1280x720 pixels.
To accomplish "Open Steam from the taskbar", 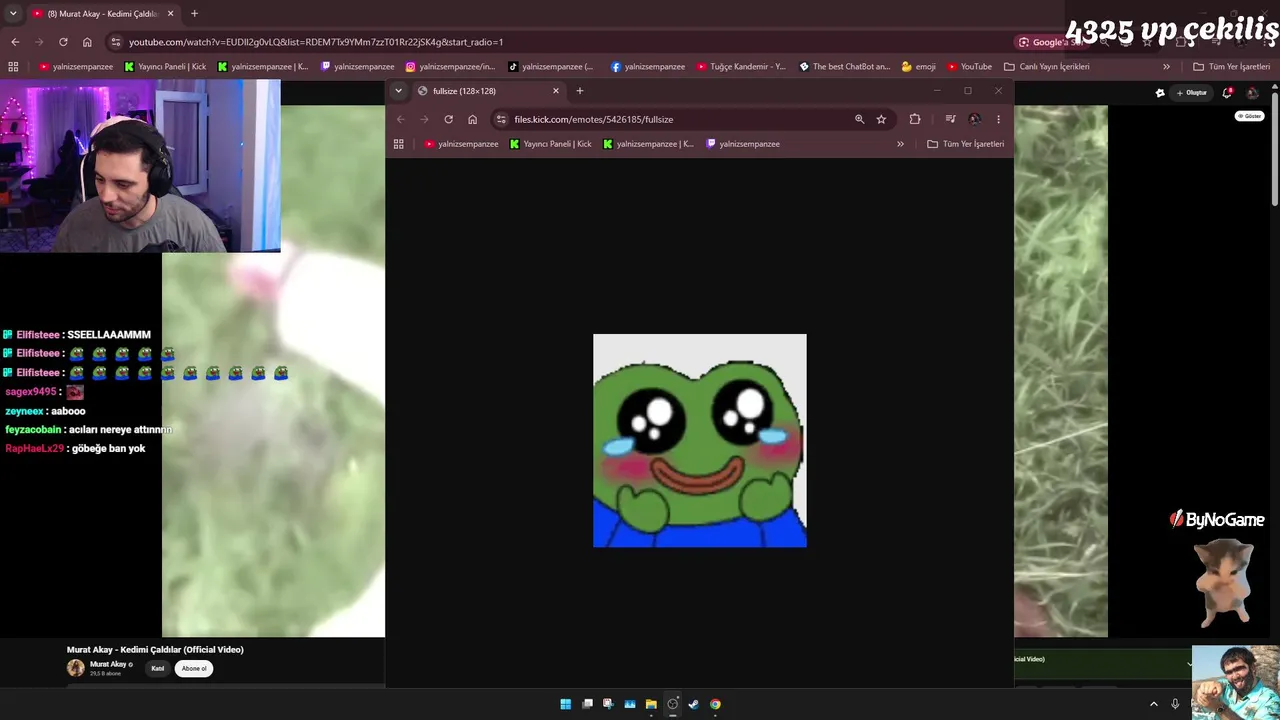I will [693, 704].
